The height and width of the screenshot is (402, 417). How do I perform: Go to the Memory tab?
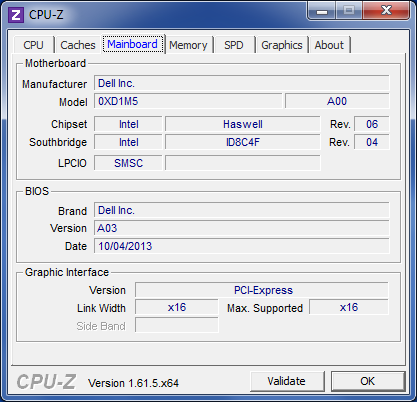tap(188, 45)
